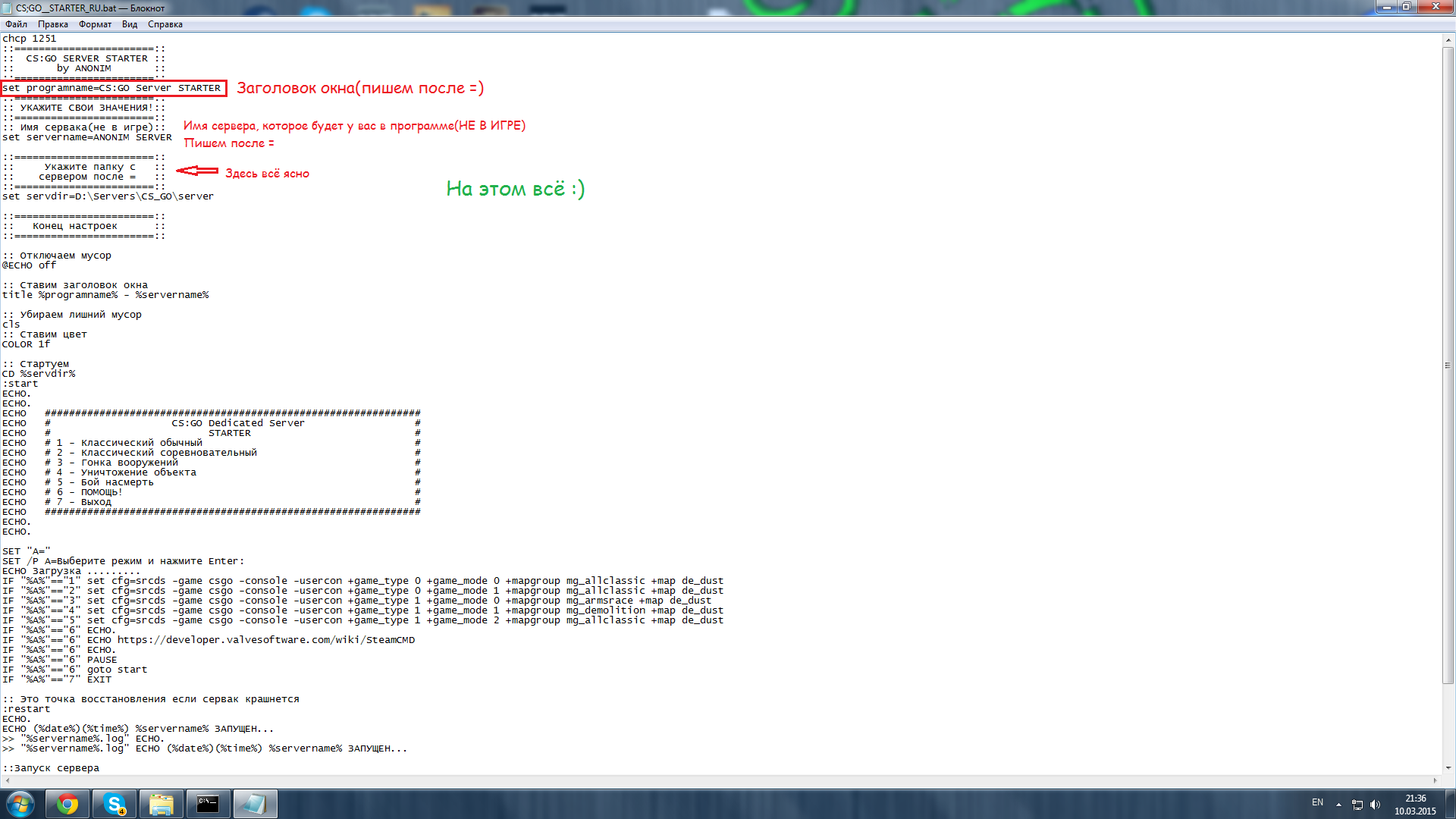Image resolution: width=1456 pixels, height=819 pixels.
Task: Click the '@ECHO off' line
Action: [30, 265]
